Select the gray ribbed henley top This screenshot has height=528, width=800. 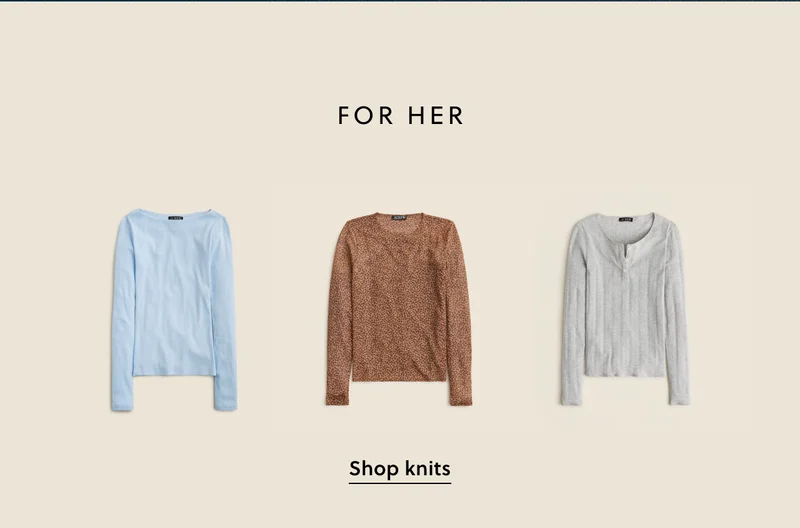coord(624,309)
